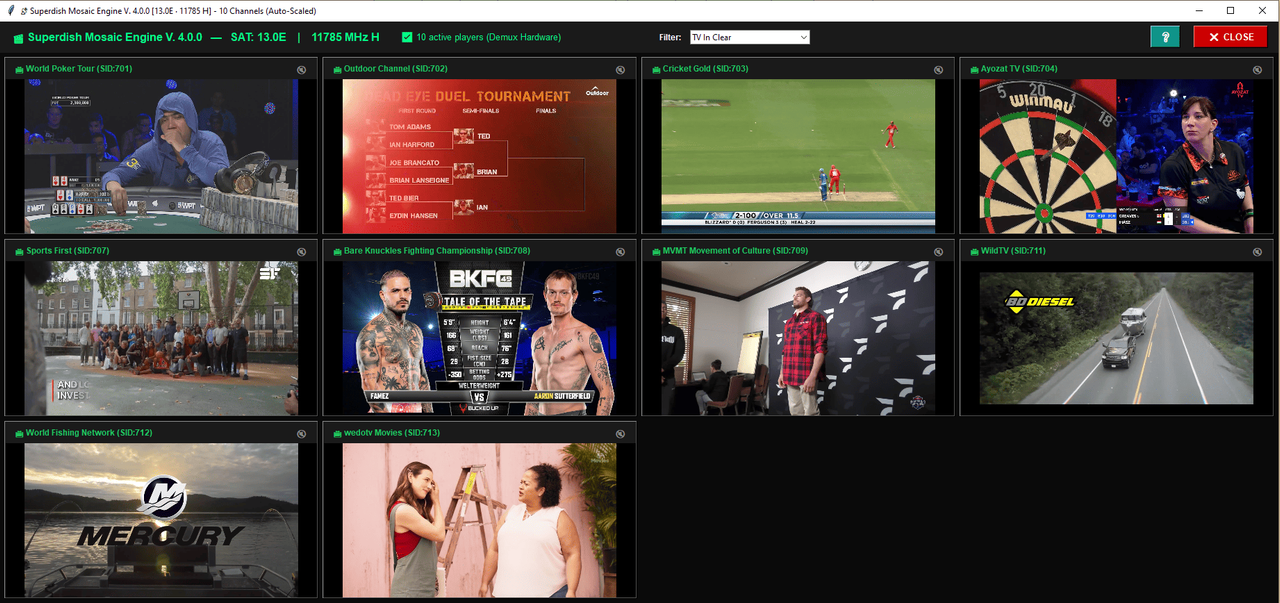Image resolution: width=1280 pixels, height=603 pixels.
Task: Toggle audio on the World Fishing Network tile
Action: tap(302, 434)
